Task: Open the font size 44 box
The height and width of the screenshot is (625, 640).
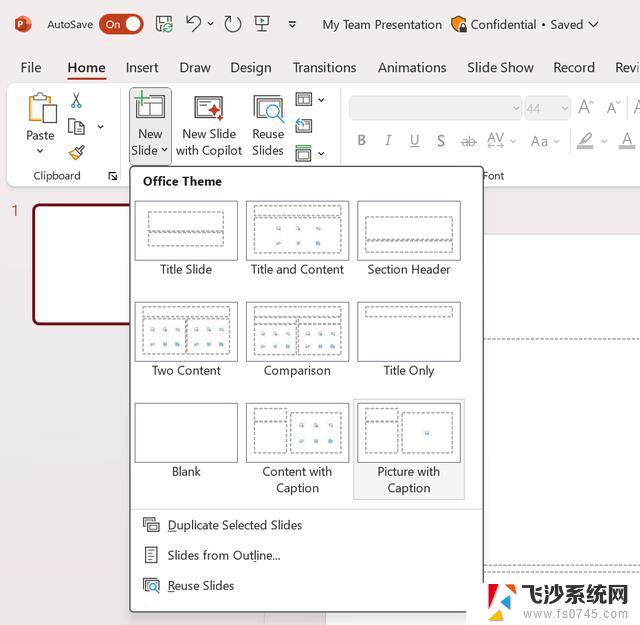Action: (547, 108)
